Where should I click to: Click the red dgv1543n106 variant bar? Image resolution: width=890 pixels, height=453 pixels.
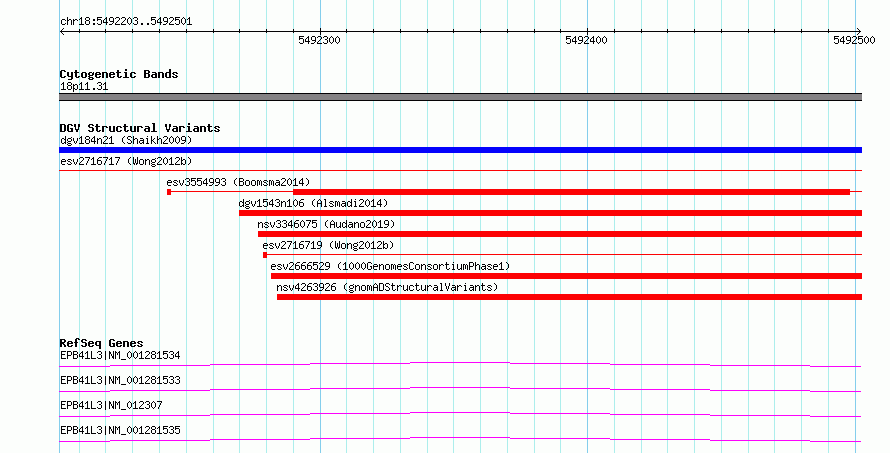pos(550,213)
